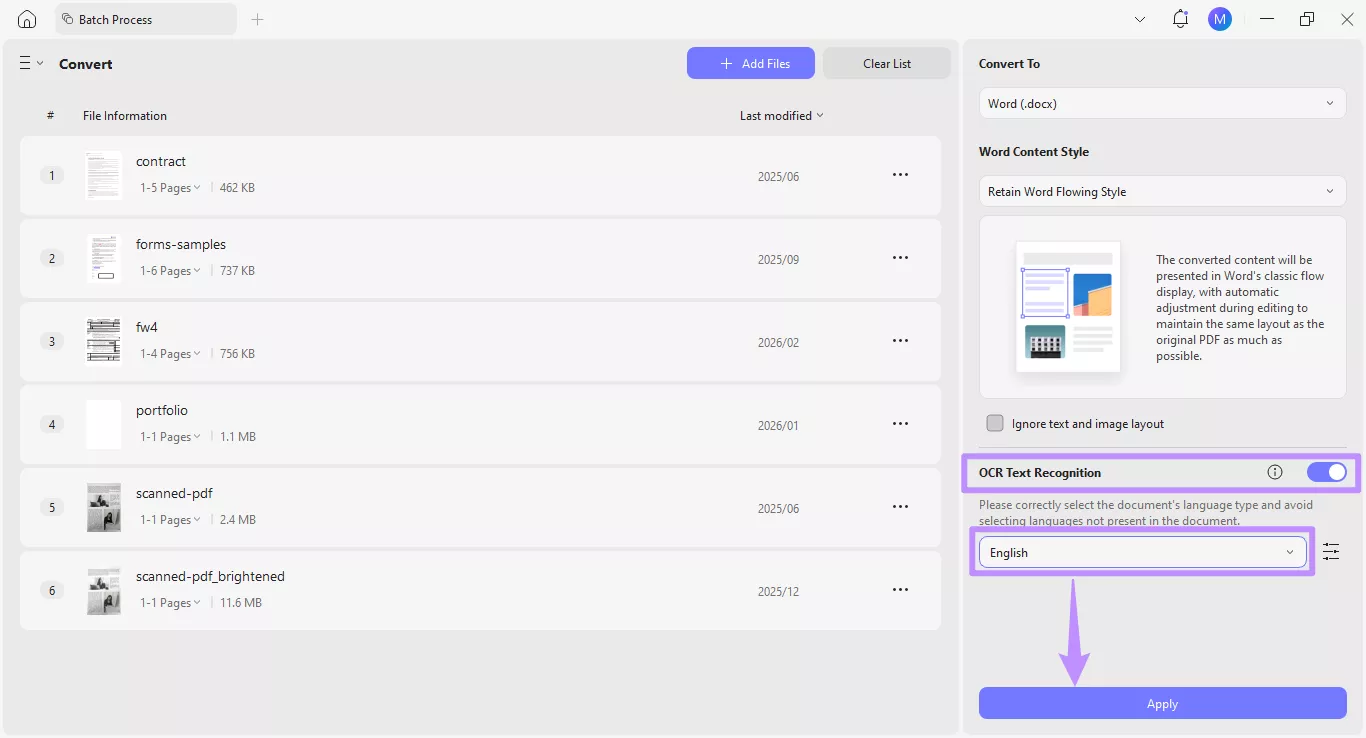
Task: Open notifications via bell icon
Action: pos(1180,18)
